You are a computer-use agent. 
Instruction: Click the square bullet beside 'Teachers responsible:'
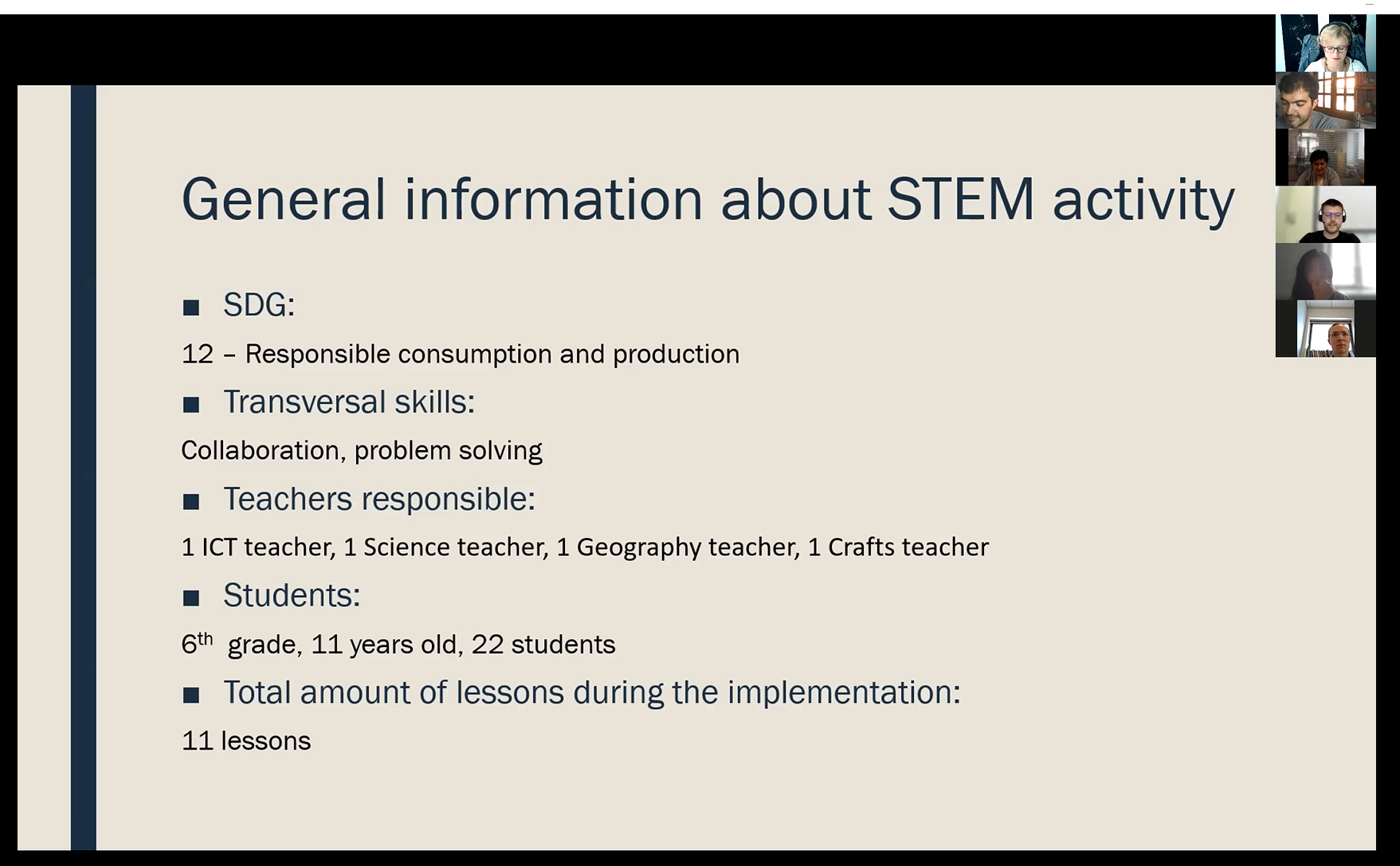point(191,502)
